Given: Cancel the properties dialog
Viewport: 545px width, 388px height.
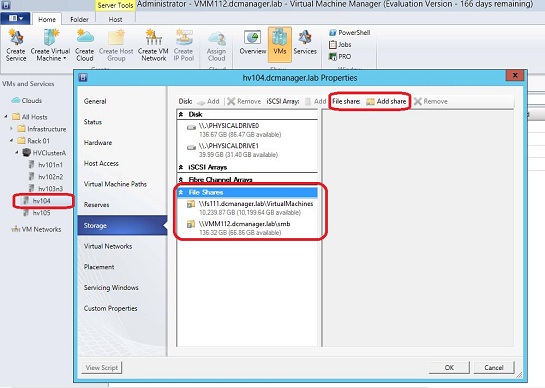Looking at the screenshot, I should tap(494, 367).
